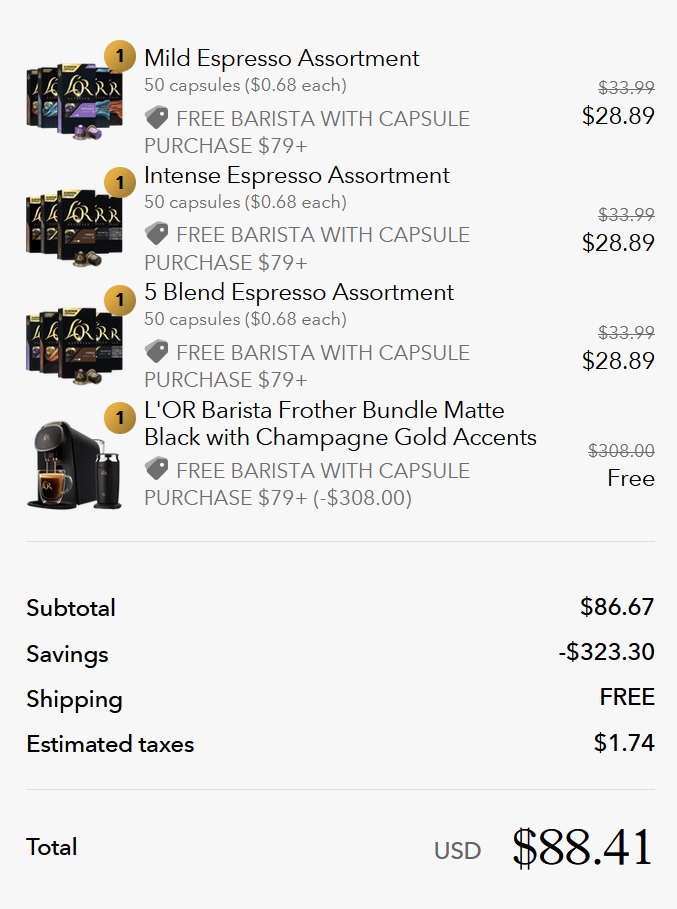The height and width of the screenshot is (909, 677).
Task: Click discount tag icon under Intense Espresso
Action: click(x=157, y=235)
